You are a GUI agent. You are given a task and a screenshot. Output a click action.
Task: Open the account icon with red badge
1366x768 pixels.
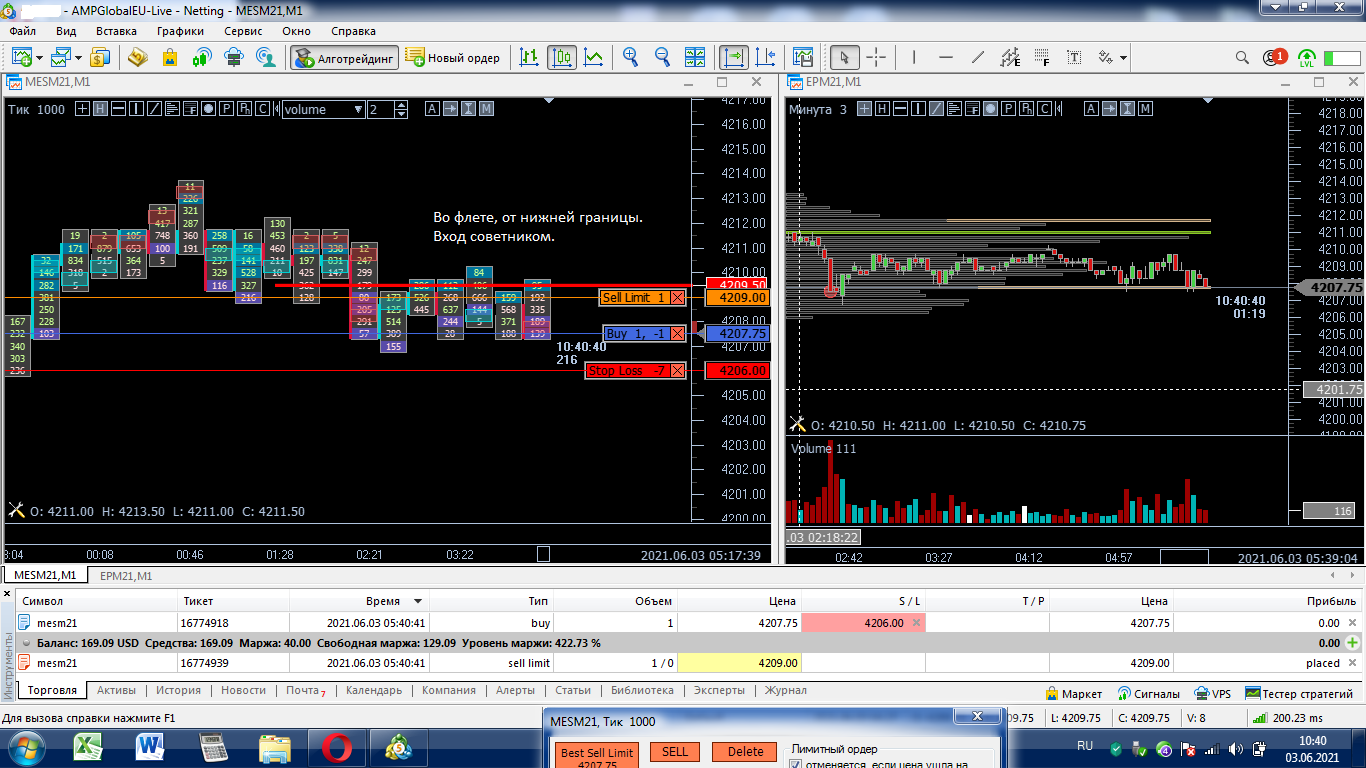click(x=1275, y=58)
